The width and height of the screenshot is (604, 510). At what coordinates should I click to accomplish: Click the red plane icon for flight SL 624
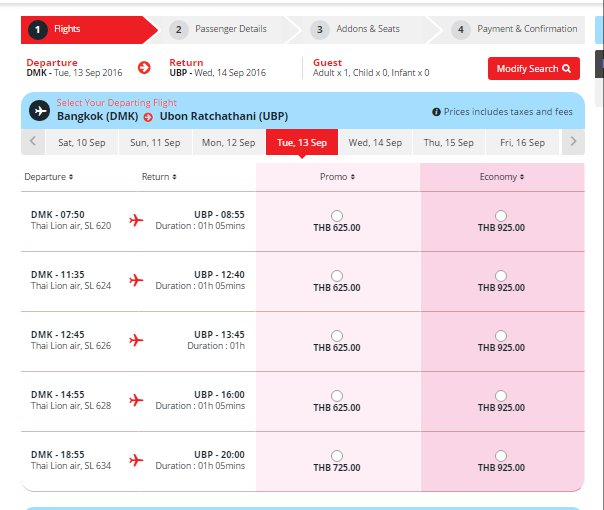tap(136, 280)
